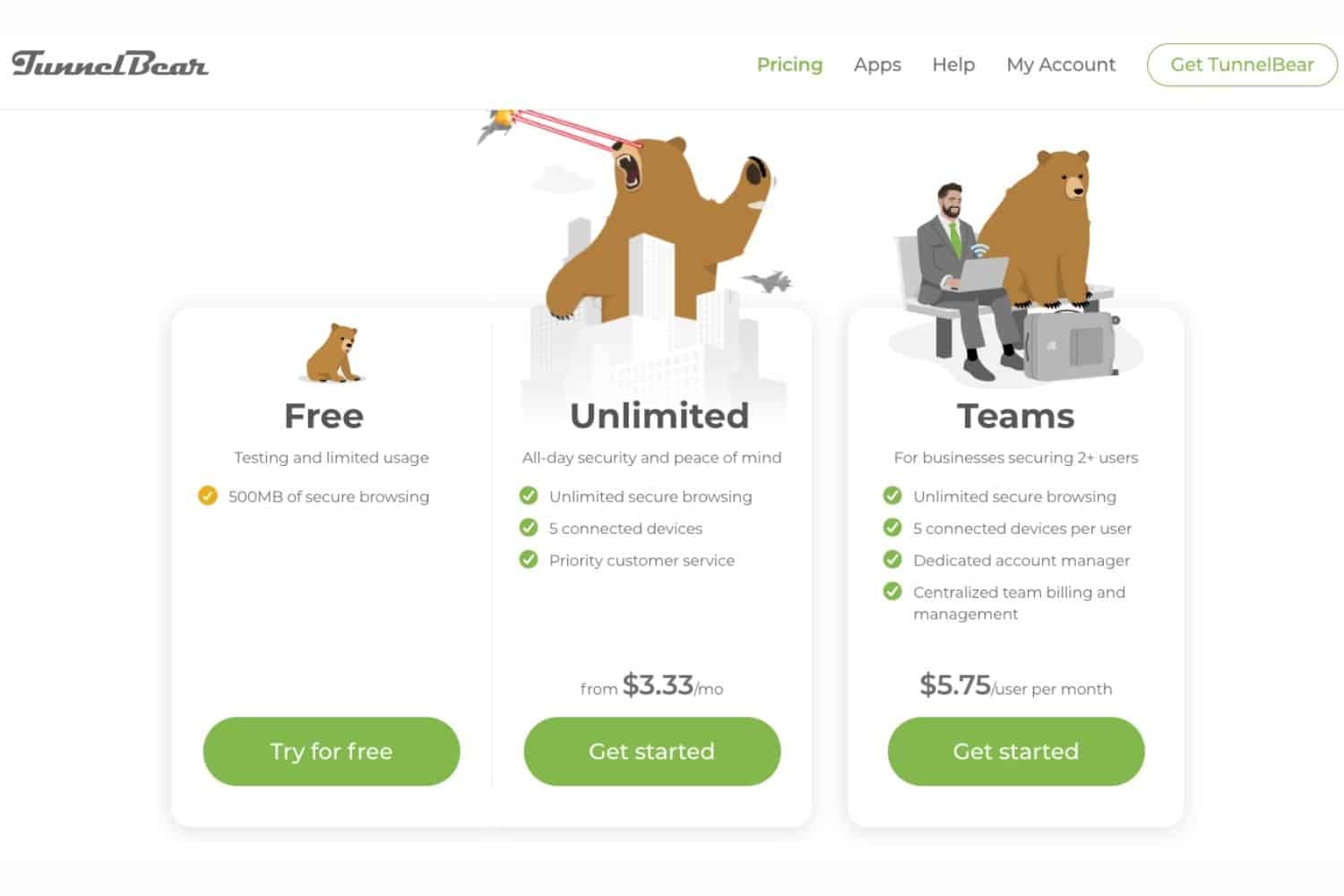
Task: Click the check beside 5 connected devices per user
Action: pos(892,528)
